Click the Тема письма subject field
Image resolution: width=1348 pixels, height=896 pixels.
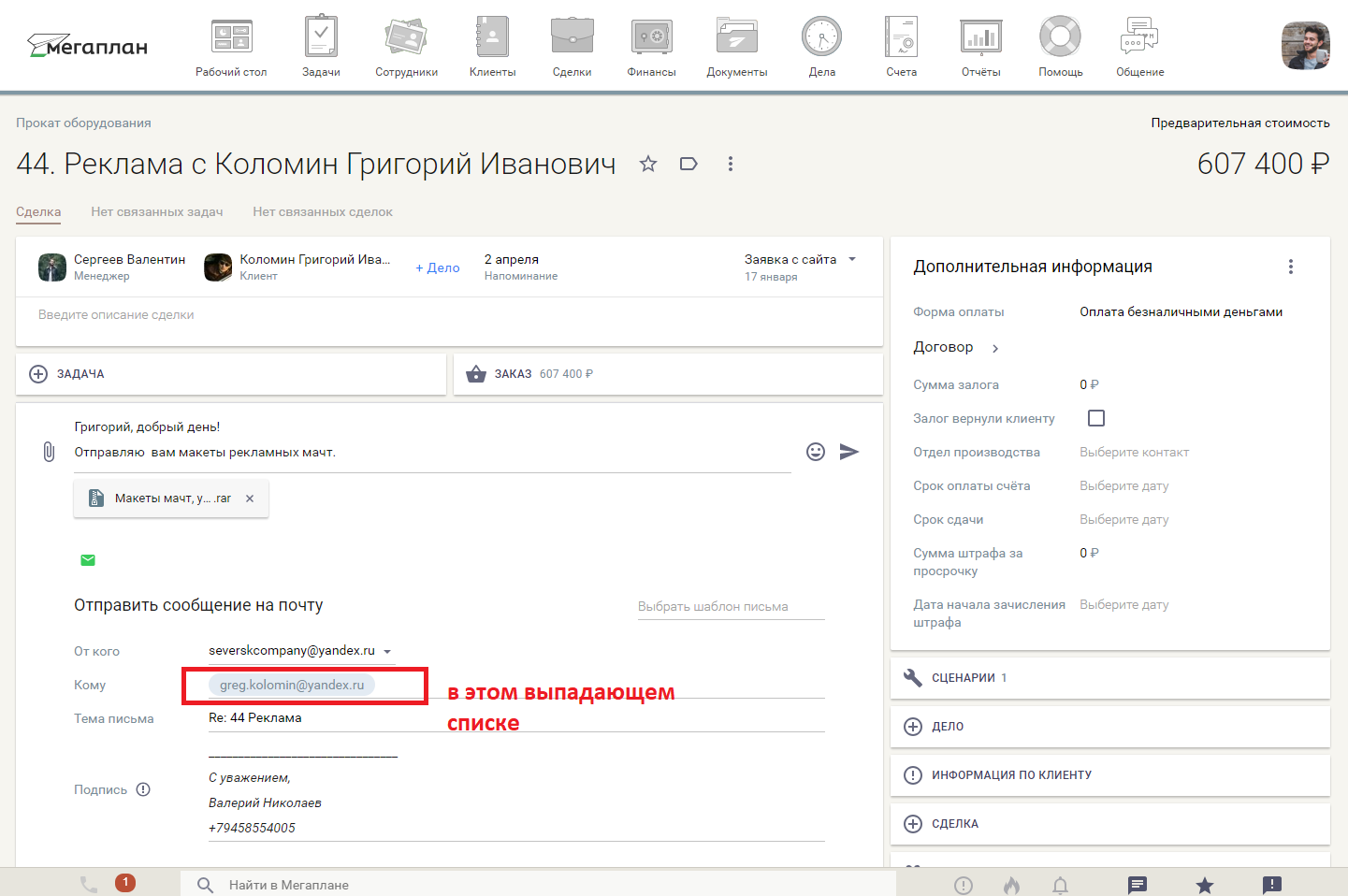[516, 718]
